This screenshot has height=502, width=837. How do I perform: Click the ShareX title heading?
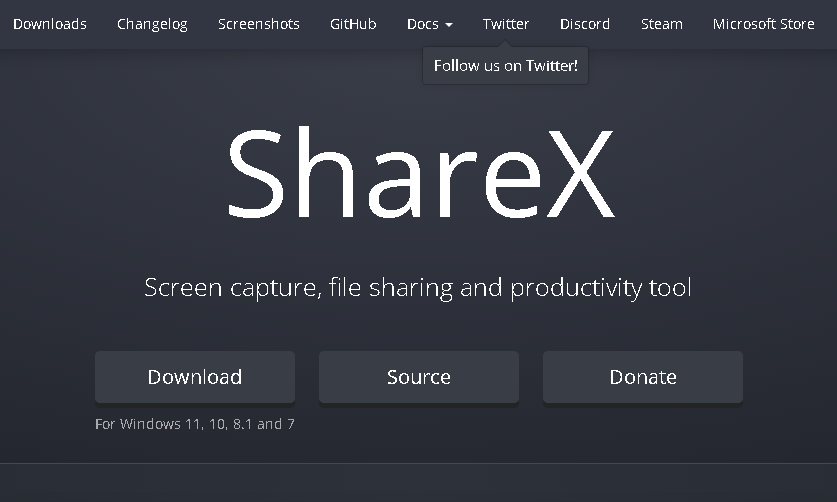(x=421, y=172)
